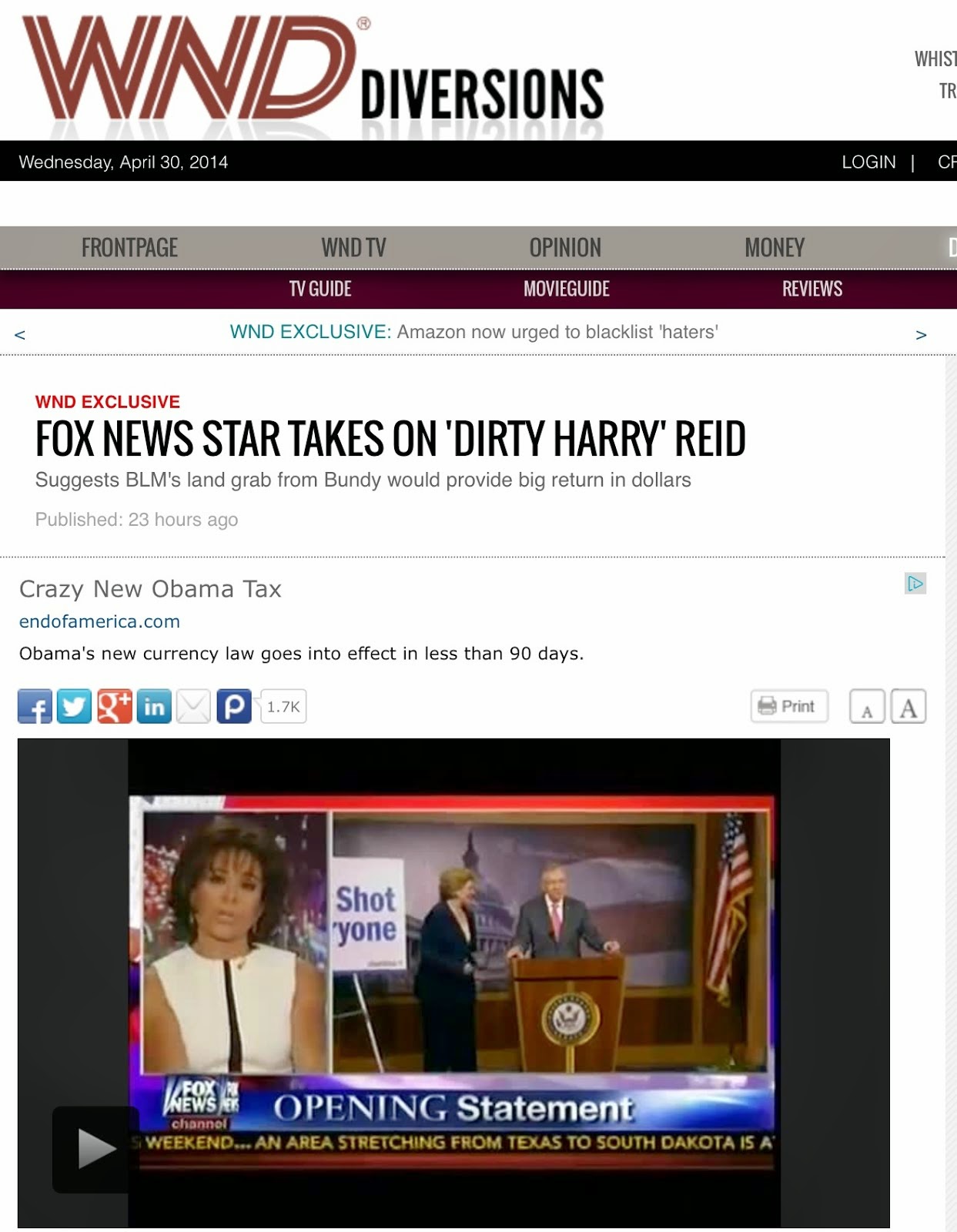Play the Fox News video
The image size is (957, 1232).
click(95, 1150)
